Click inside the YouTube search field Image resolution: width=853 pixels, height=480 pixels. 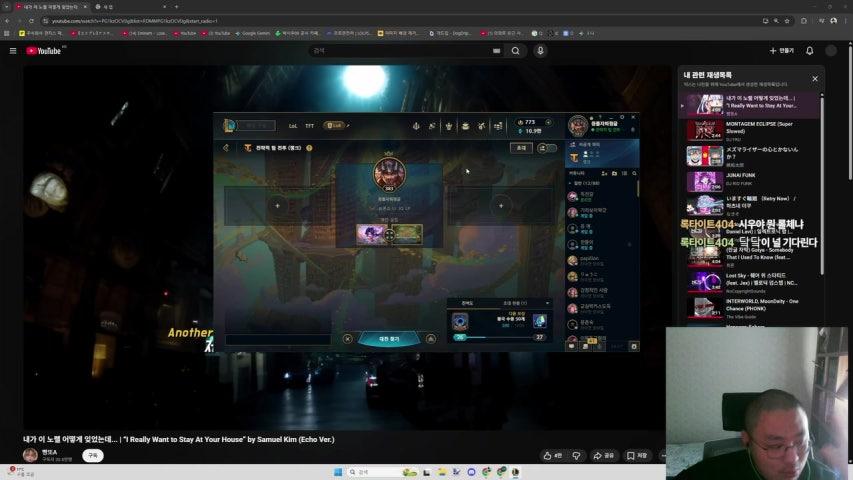coord(400,51)
